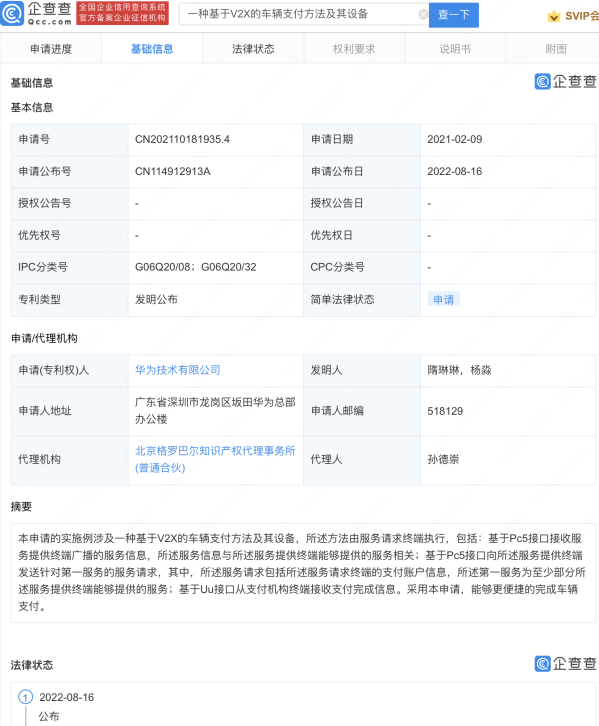The width and height of the screenshot is (599, 726).
Task: Open the Qcc.com logo home link
Action: tap(37, 13)
